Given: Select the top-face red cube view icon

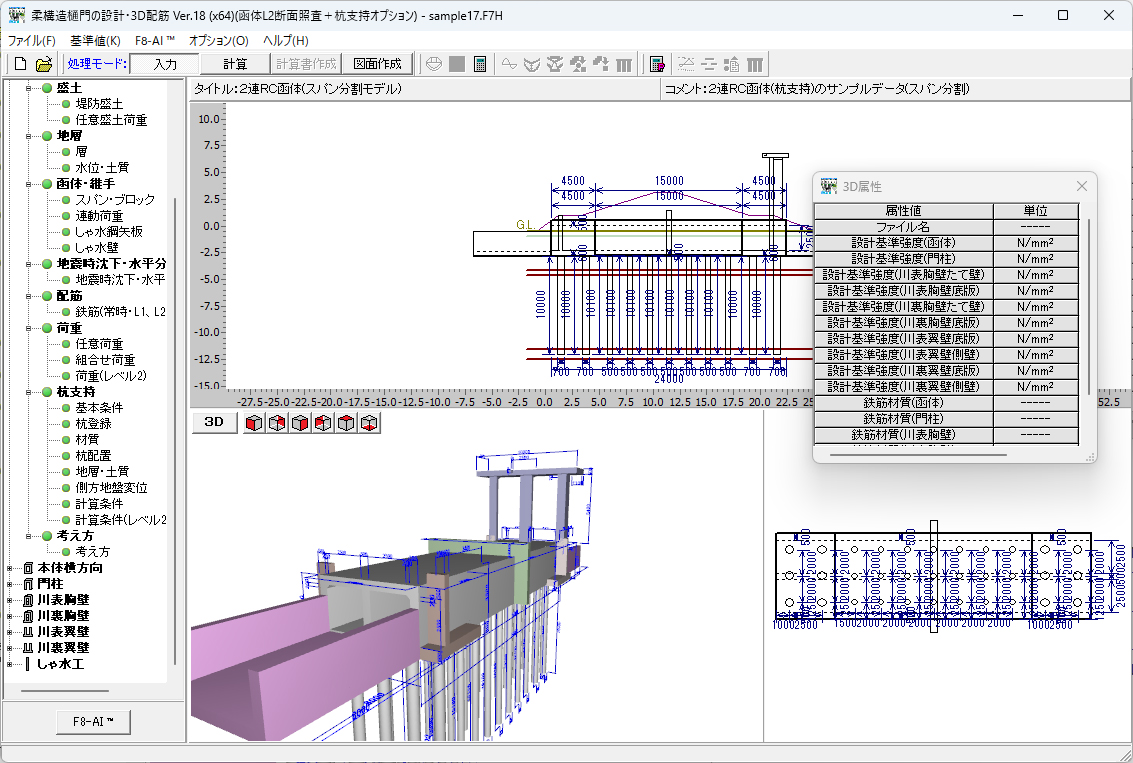Looking at the screenshot, I should click(346, 423).
